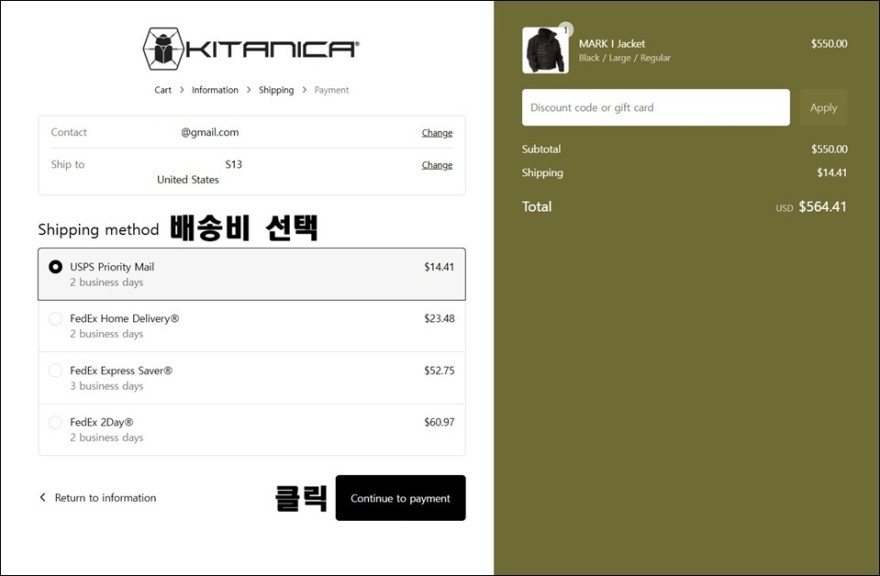This screenshot has height=576, width=880.
Task: Click the Kitanica beetle logo
Action: tap(163, 49)
